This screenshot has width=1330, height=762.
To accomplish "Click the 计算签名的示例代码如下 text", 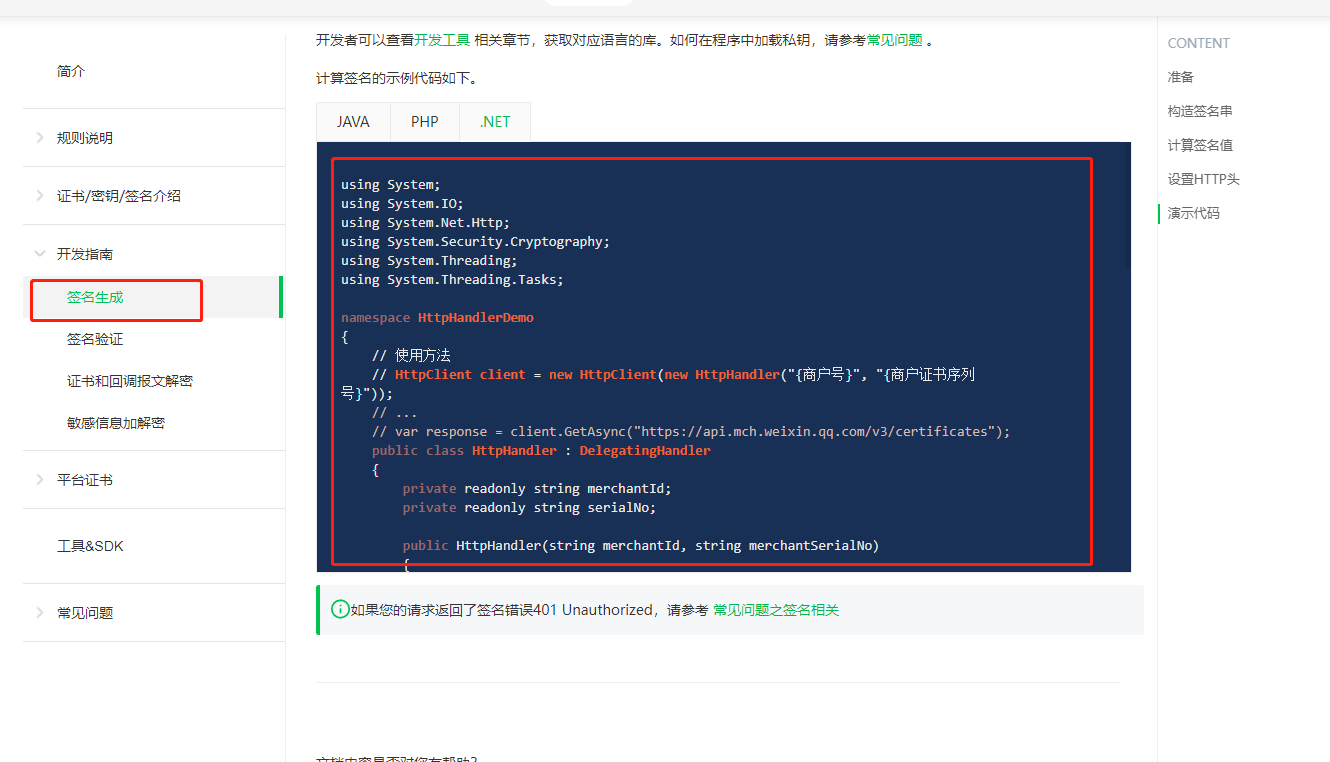I will (x=397, y=78).
